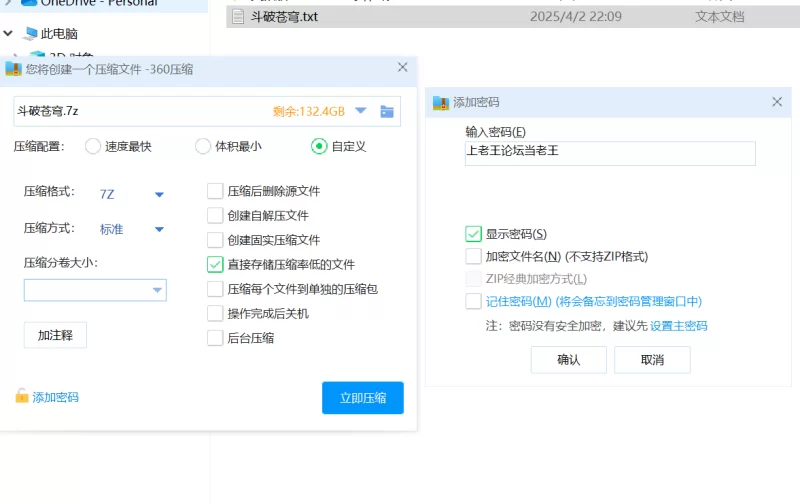Click the 输入密码 text field
The height and width of the screenshot is (504, 800).
(x=609, y=153)
